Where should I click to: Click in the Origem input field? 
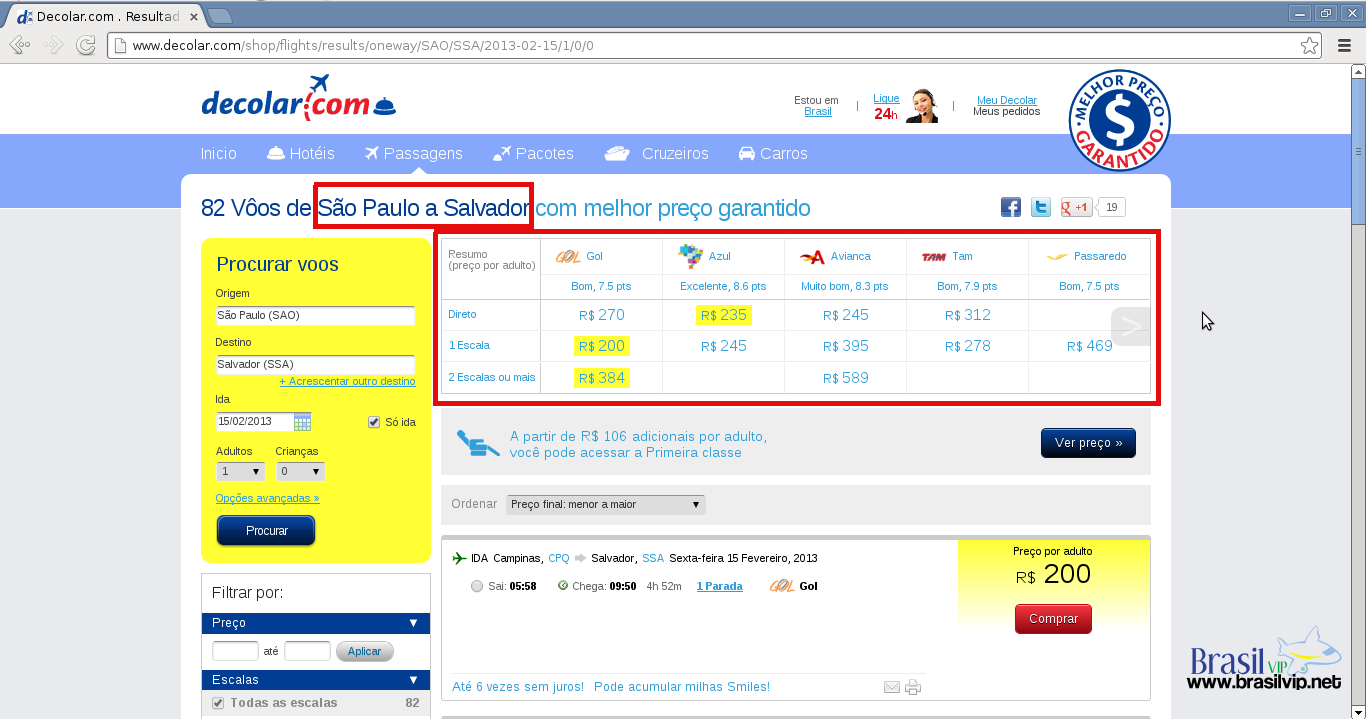click(x=315, y=315)
